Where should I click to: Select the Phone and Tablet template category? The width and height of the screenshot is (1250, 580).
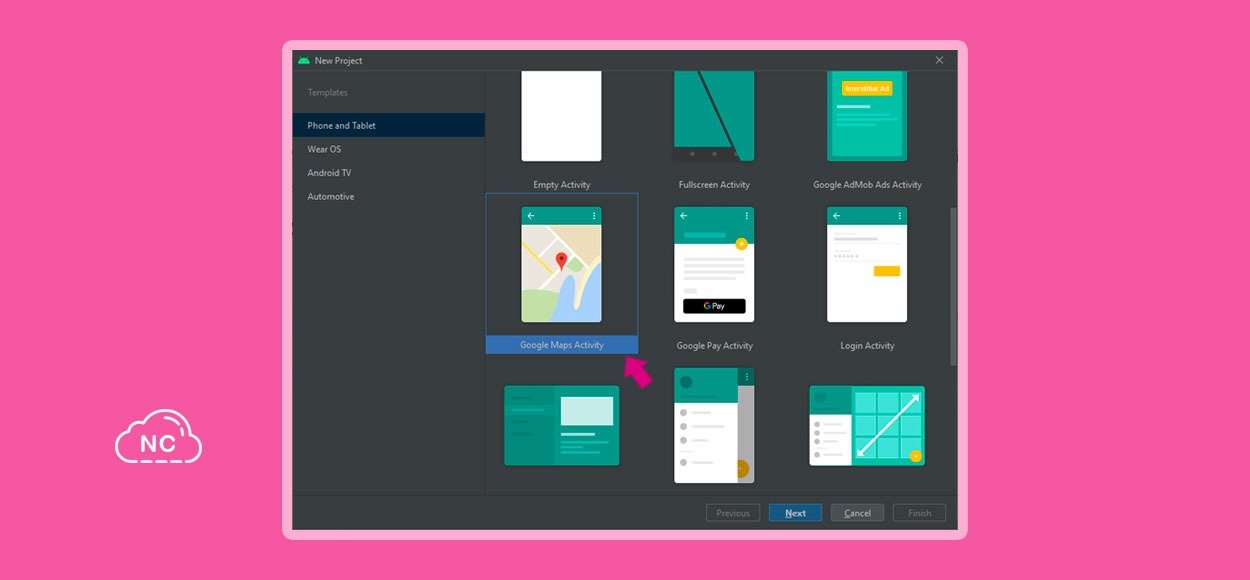[x=388, y=125]
